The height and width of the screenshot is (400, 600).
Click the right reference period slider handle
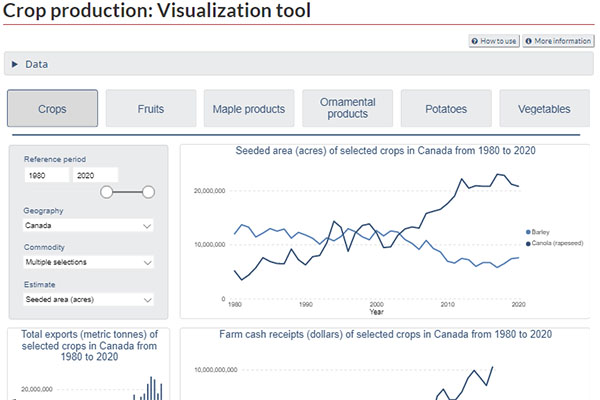(149, 192)
